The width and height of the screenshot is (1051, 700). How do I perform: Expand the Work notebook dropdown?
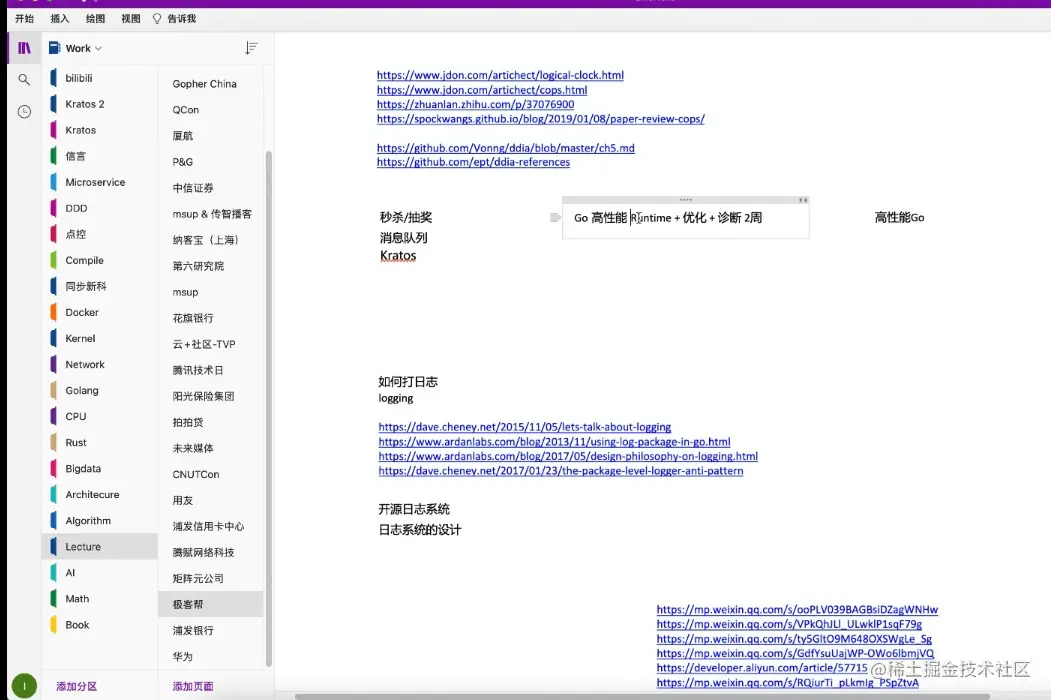click(99, 48)
